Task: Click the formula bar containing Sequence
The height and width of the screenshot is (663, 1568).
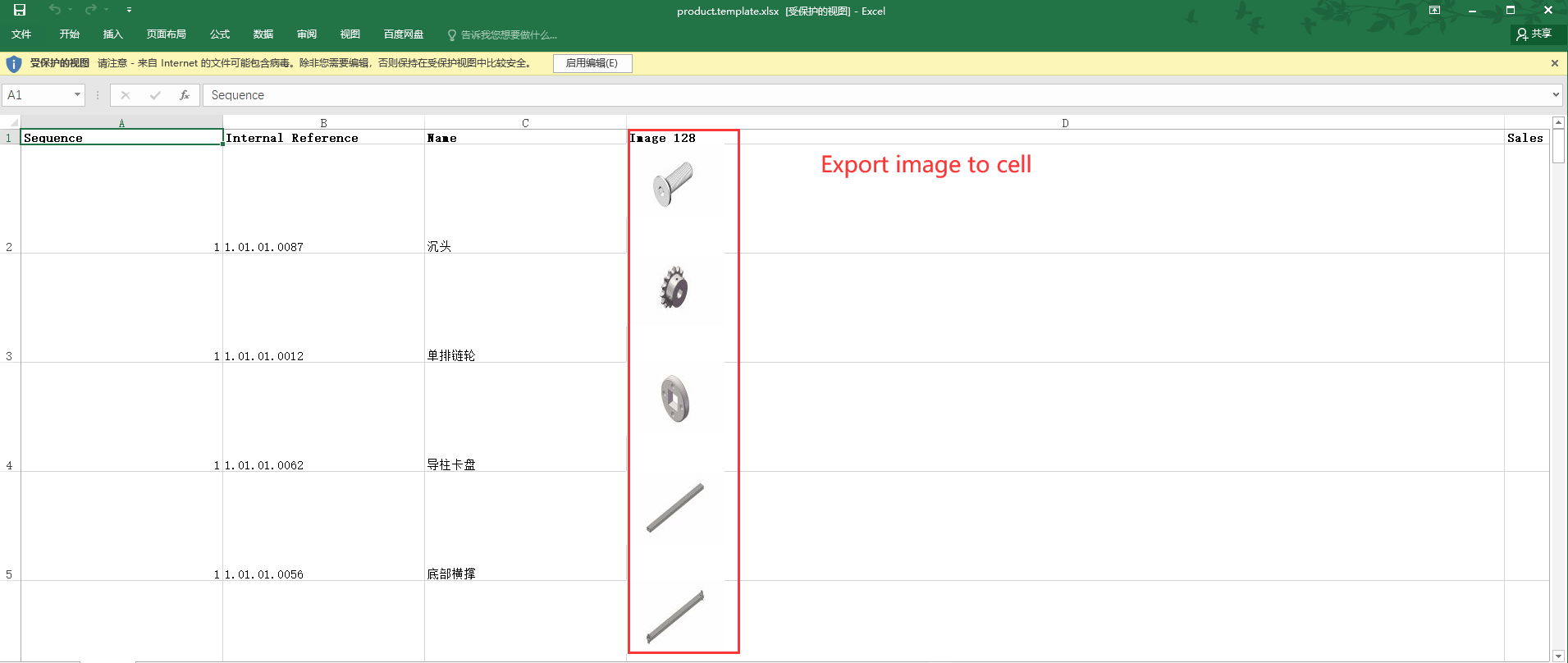Action: [876, 95]
